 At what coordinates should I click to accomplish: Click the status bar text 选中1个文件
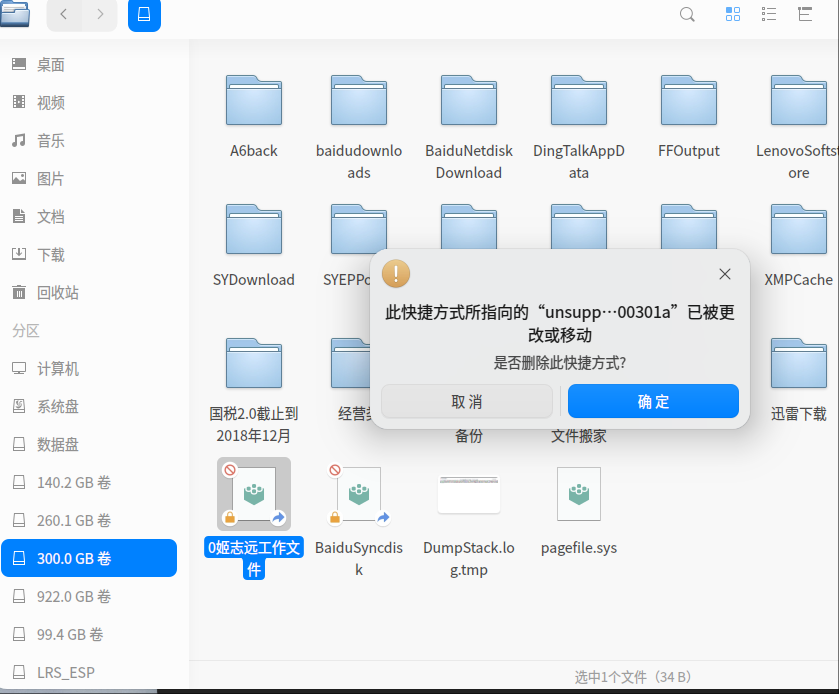pos(633,677)
